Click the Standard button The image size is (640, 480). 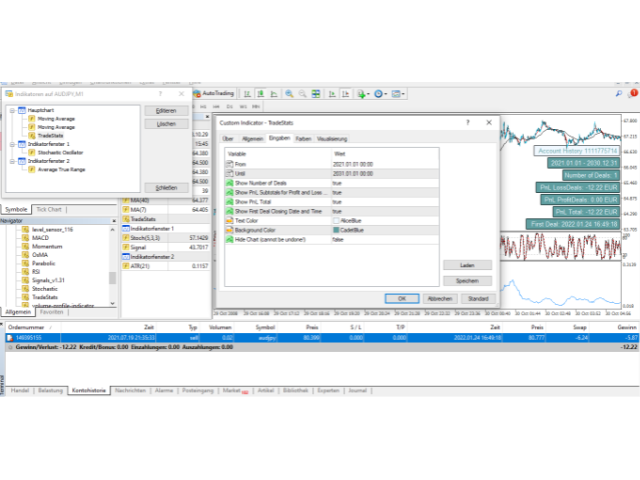(478, 299)
